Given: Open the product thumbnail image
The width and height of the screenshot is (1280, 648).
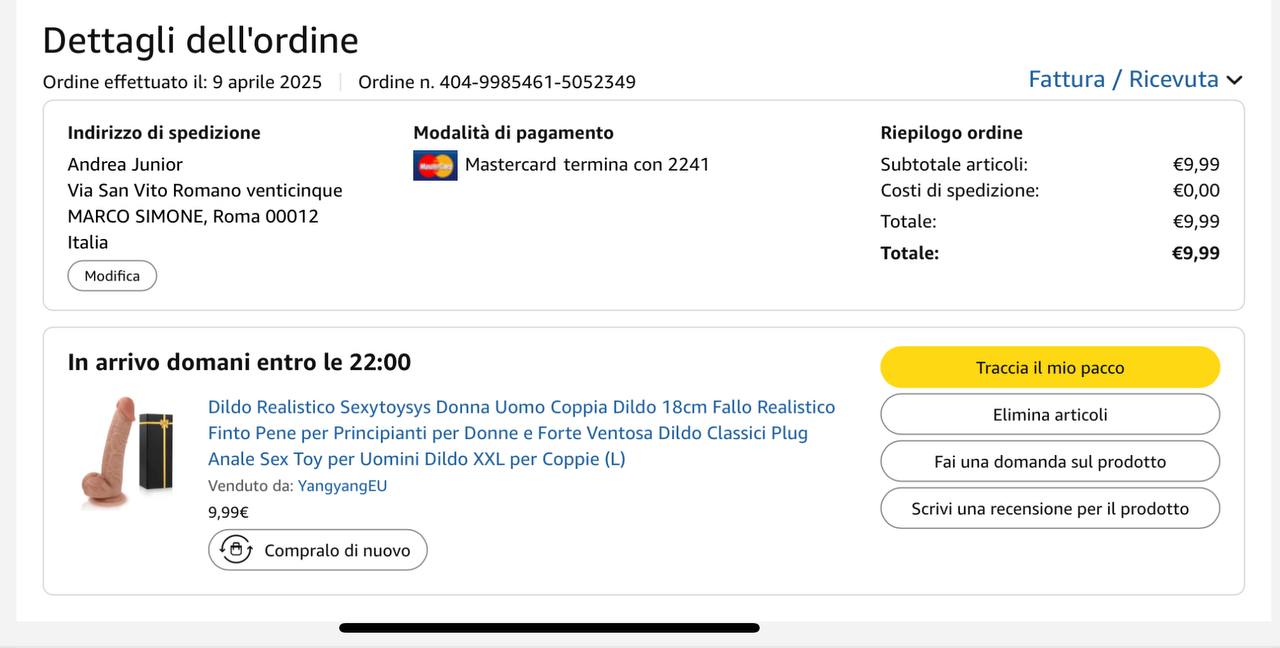Looking at the screenshot, I should pyautogui.click(x=127, y=452).
